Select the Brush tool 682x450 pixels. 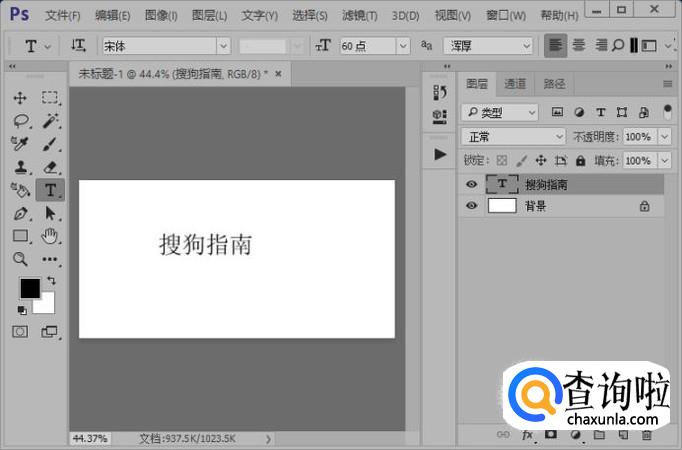click(x=50, y=143)
